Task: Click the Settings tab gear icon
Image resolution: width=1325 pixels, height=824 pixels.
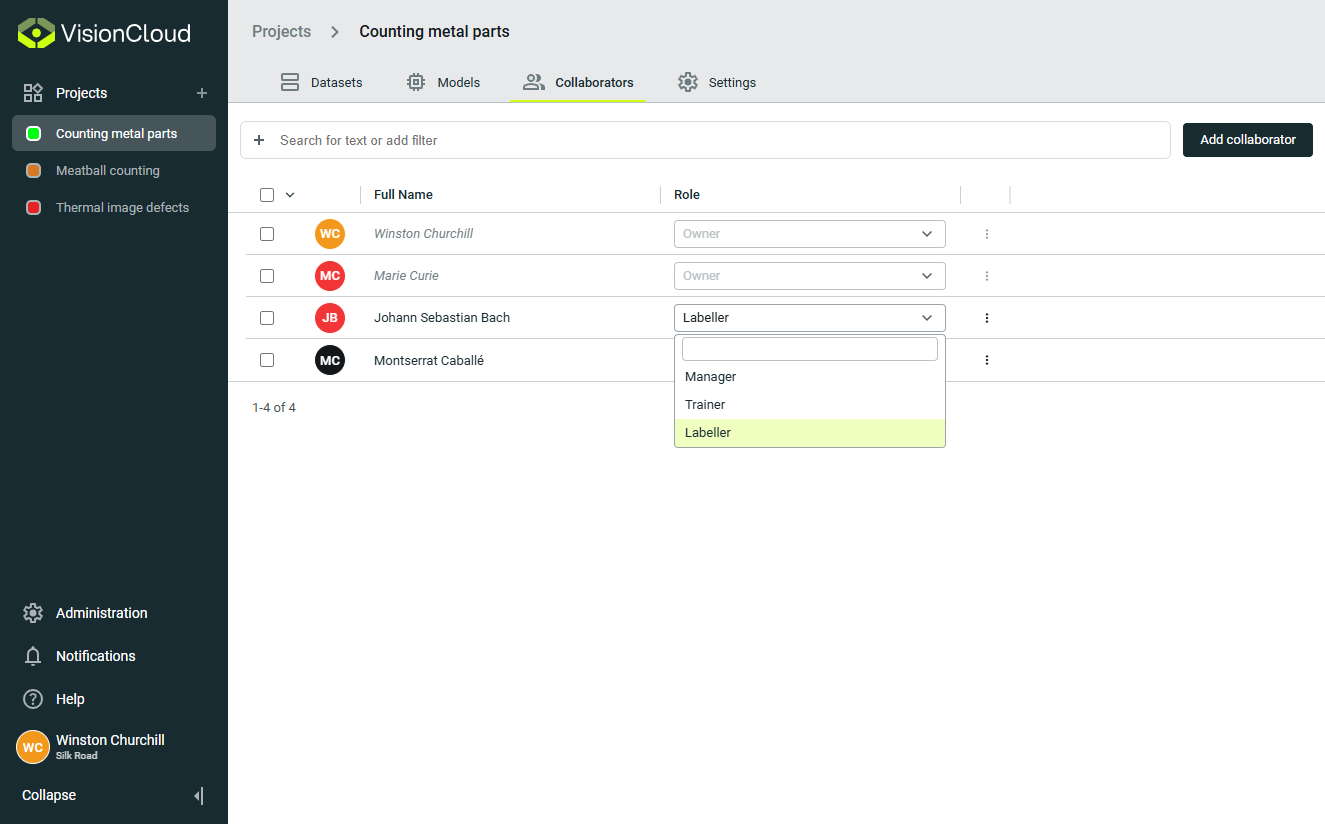Action: pyautogui.click(x=687, y=82)
